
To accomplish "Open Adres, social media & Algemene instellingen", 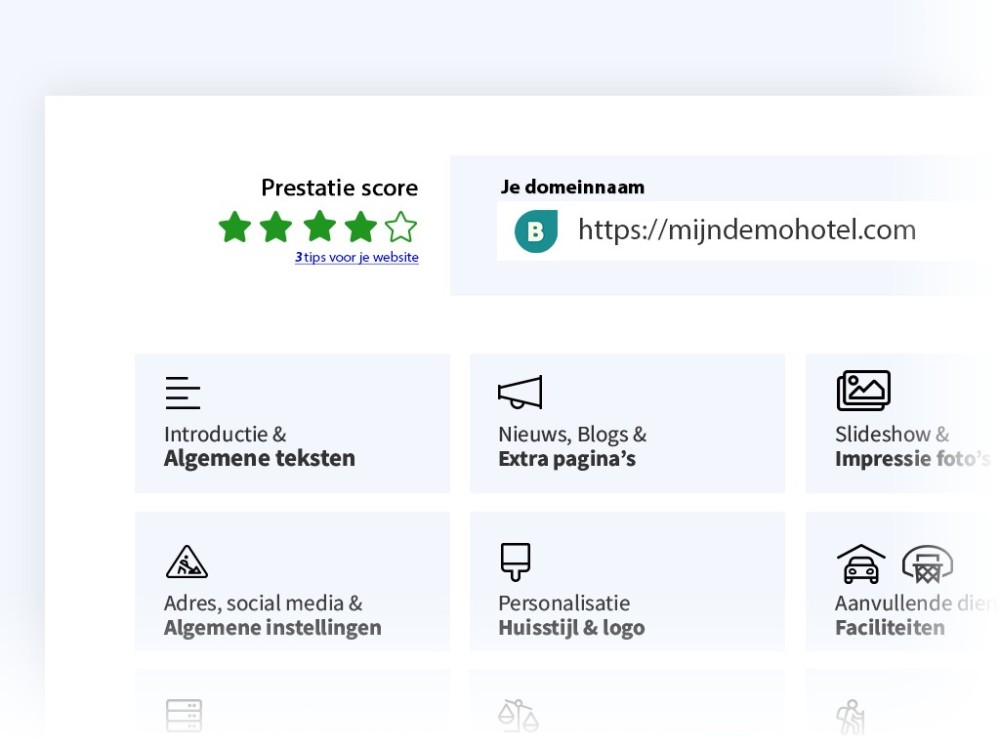I will coord(292,580).
